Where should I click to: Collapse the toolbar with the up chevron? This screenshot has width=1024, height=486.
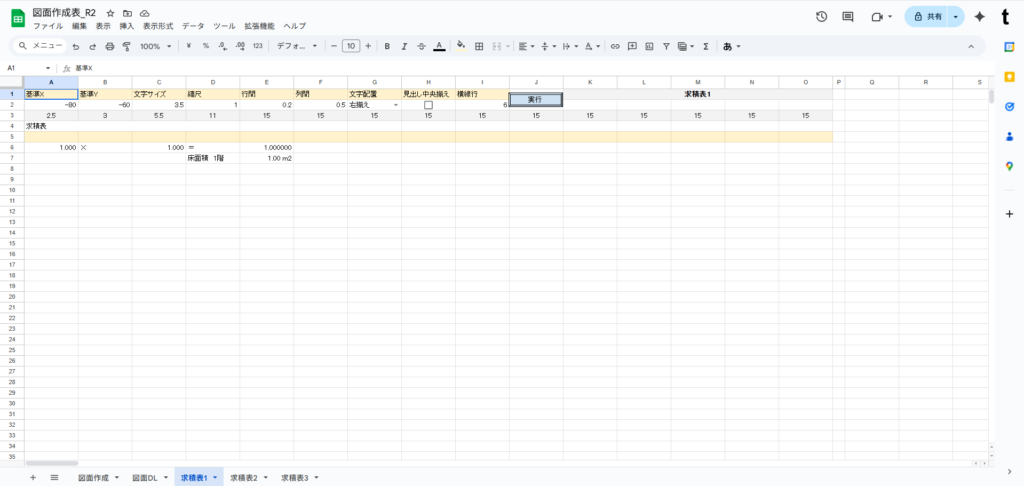[x=971, y=46]
